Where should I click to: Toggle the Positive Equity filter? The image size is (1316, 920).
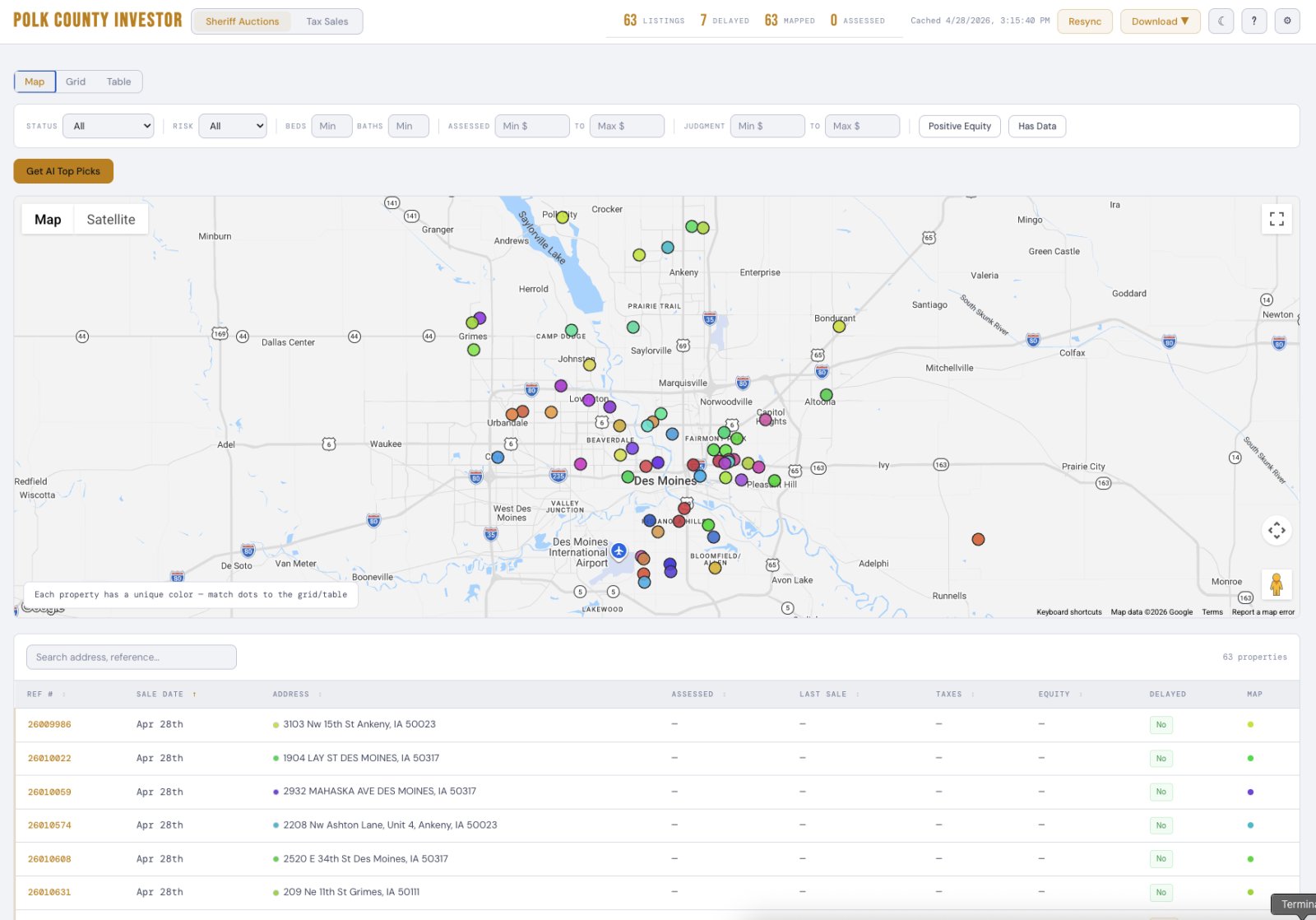click(960, 126)
